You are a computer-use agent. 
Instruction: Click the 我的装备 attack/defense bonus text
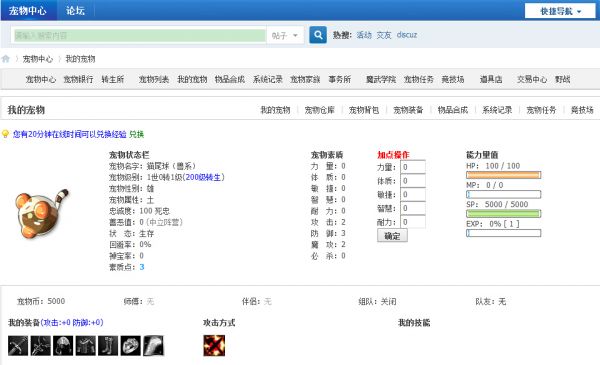[x=72, y=323]
